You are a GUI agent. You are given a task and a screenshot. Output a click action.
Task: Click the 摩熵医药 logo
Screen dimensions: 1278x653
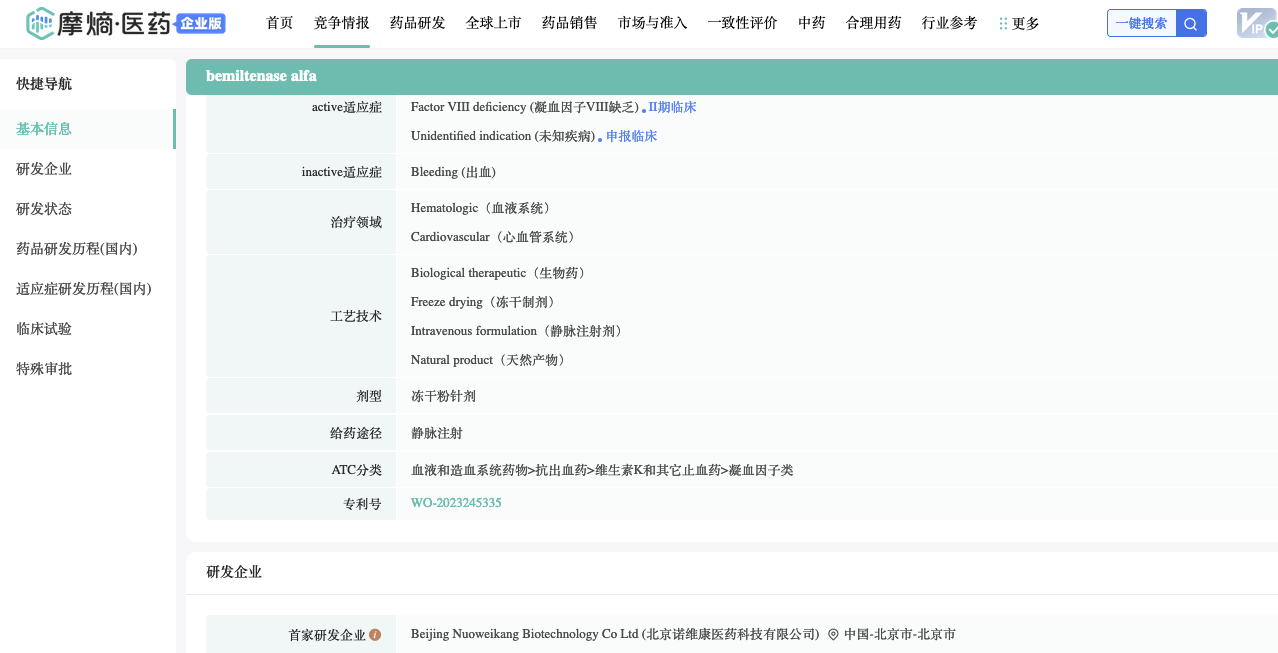tap(98, 23)
